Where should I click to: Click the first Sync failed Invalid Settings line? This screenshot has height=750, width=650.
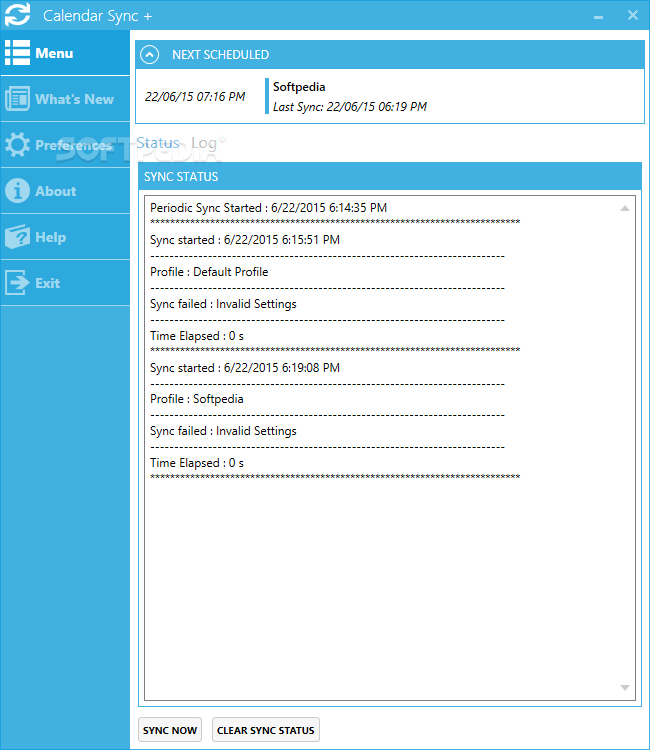coord(223,304)
